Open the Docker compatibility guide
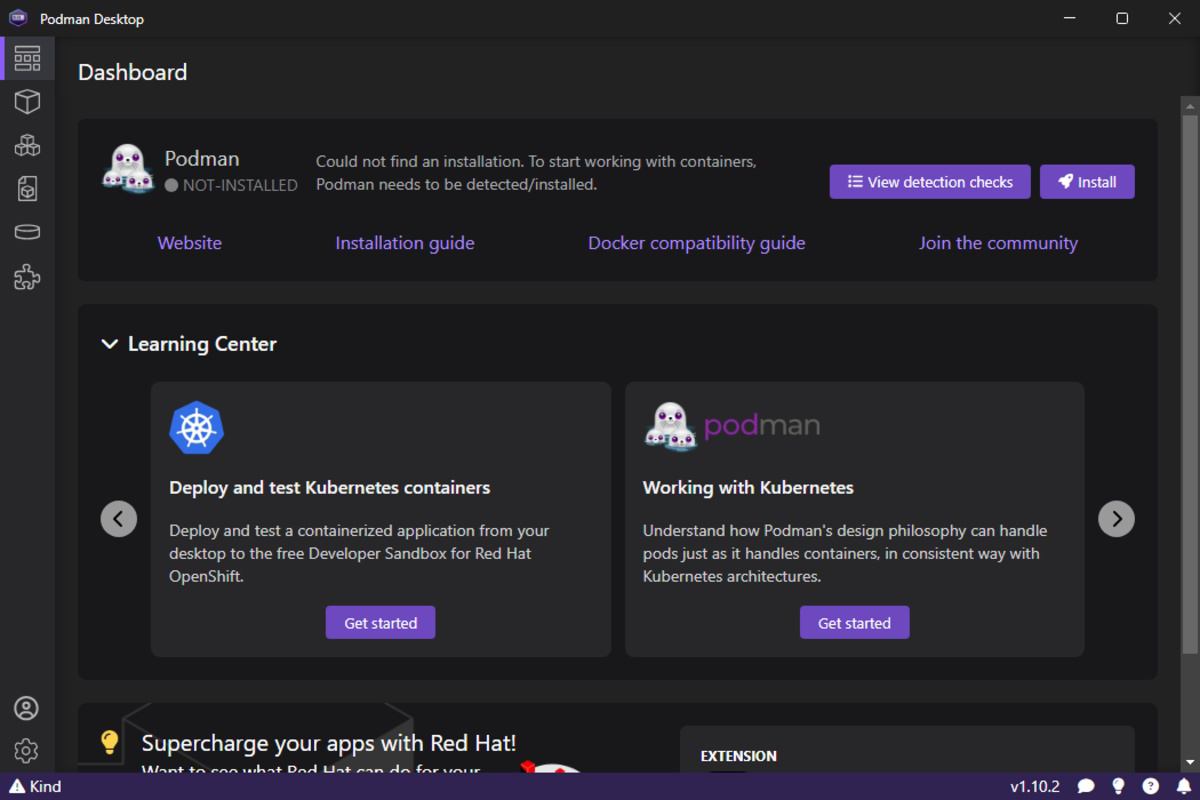The width and height of the screenshot is (1200, 800). (696, 242)
